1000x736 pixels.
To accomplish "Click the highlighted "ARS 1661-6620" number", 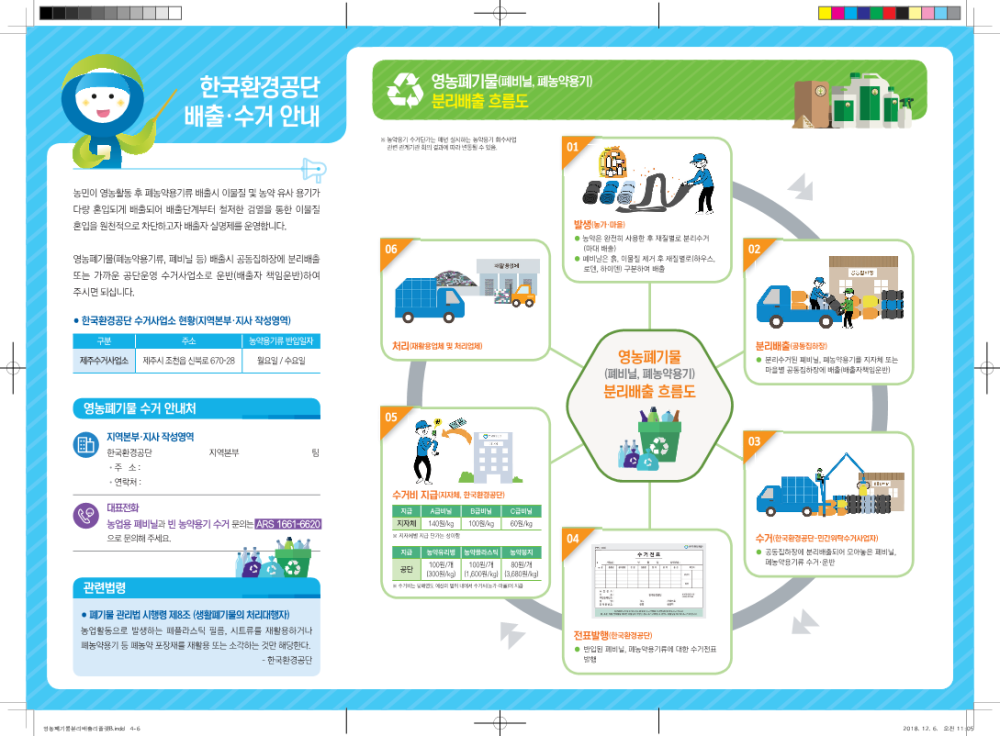I will pos(288,524).
